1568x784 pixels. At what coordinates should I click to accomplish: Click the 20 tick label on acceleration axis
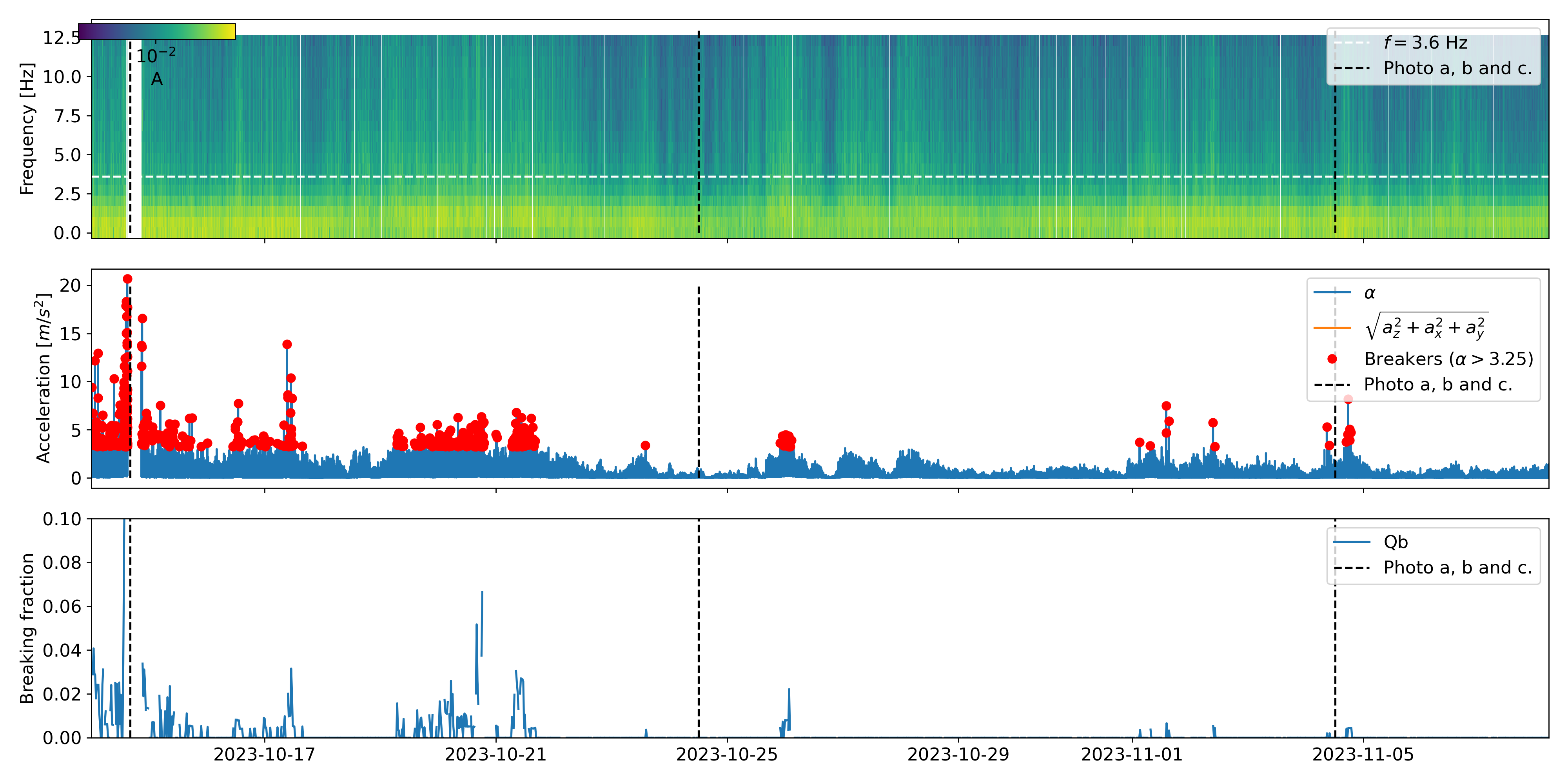71,285
